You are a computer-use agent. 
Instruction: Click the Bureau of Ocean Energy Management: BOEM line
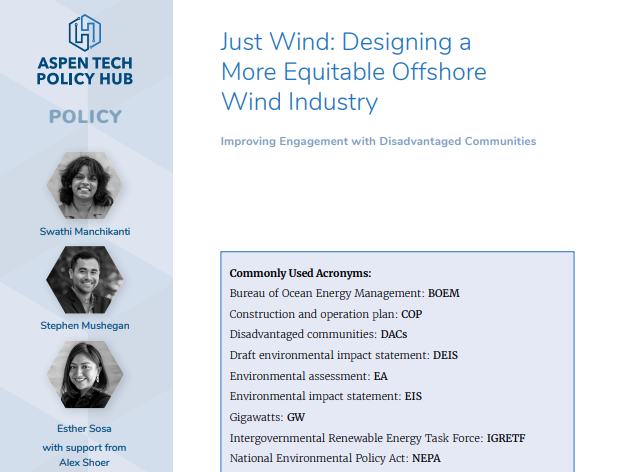click(345, 294)
